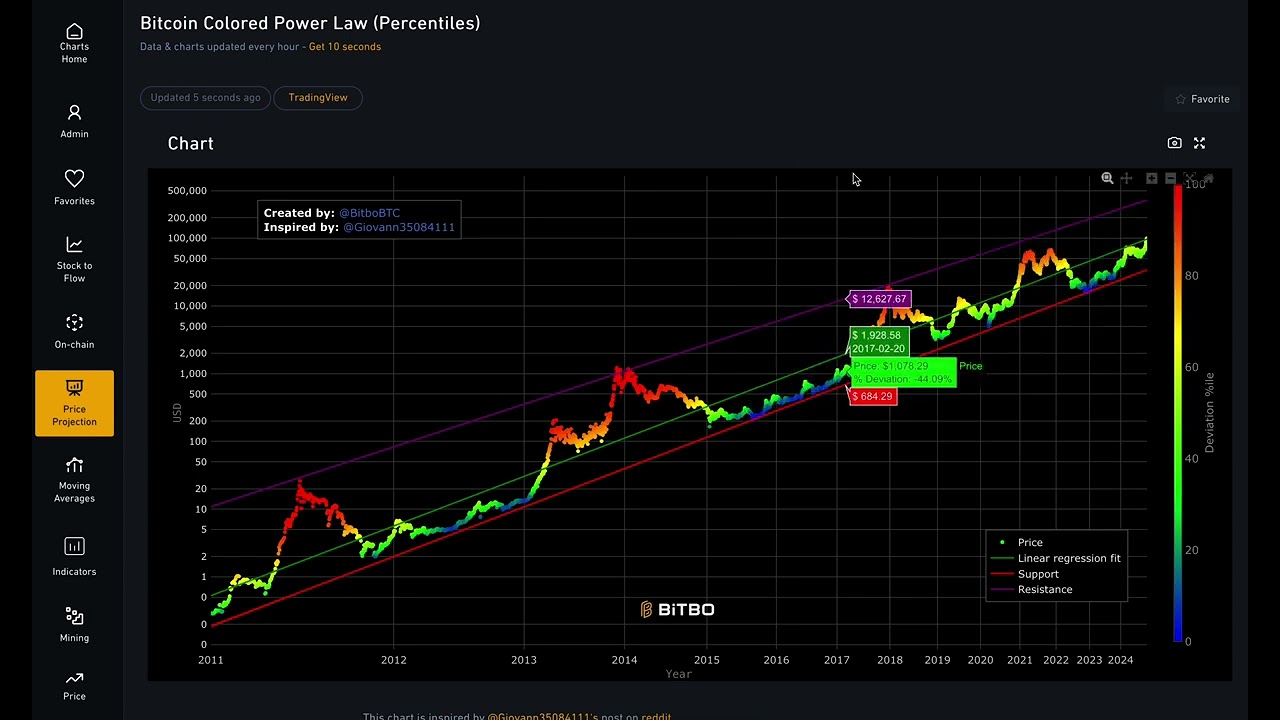
Task: Click the plot Autoscale icon
Action: (x=1190, y=178)
